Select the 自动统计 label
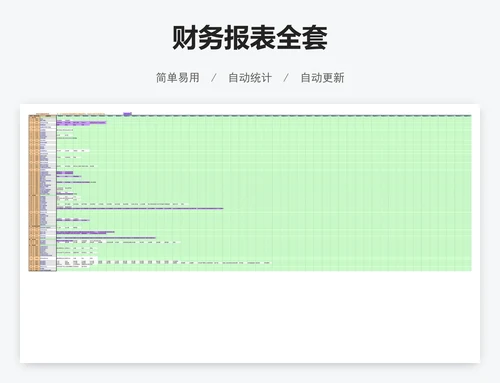Viewport: 500px width, 383px height. click(x=250, y=78)
